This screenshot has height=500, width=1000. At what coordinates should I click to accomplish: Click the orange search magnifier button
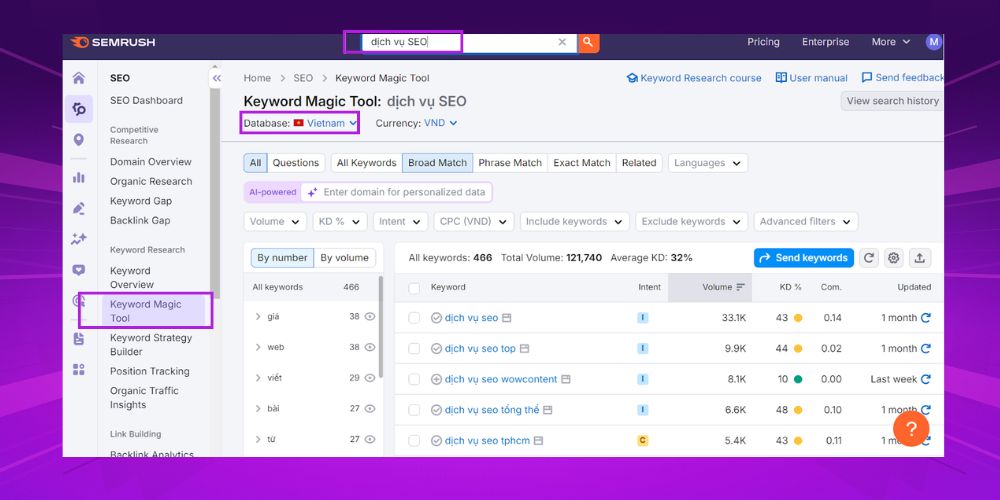[588, 42]
